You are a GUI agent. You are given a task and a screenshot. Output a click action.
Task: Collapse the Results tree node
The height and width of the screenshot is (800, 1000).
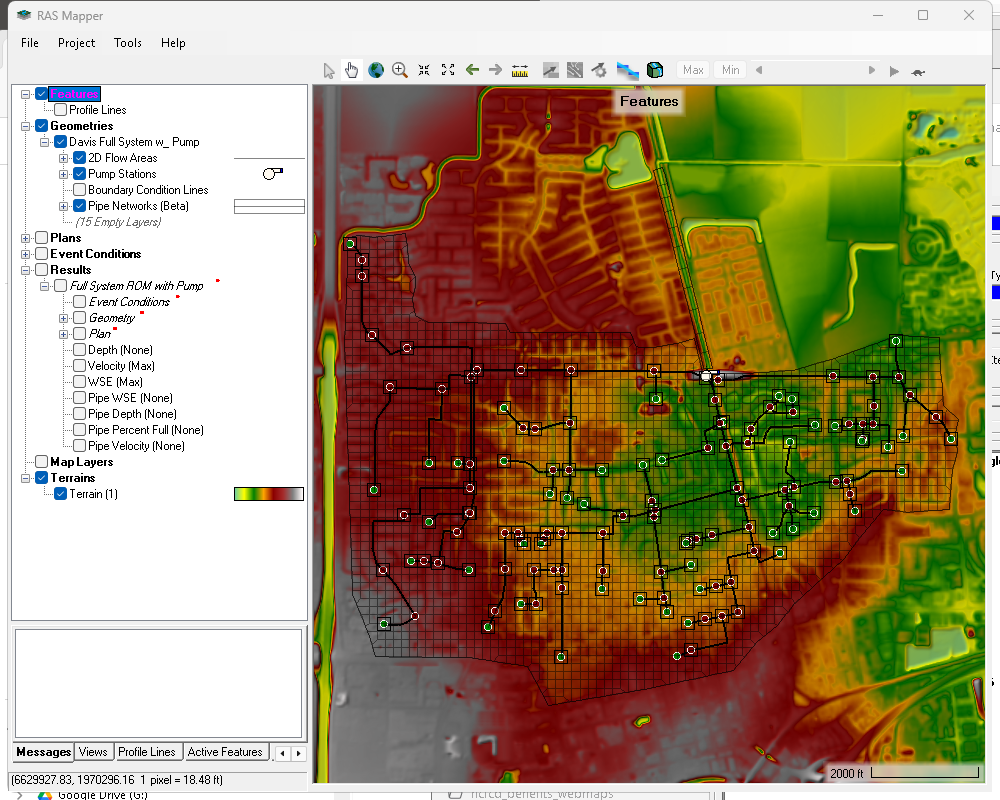point(26,270)
